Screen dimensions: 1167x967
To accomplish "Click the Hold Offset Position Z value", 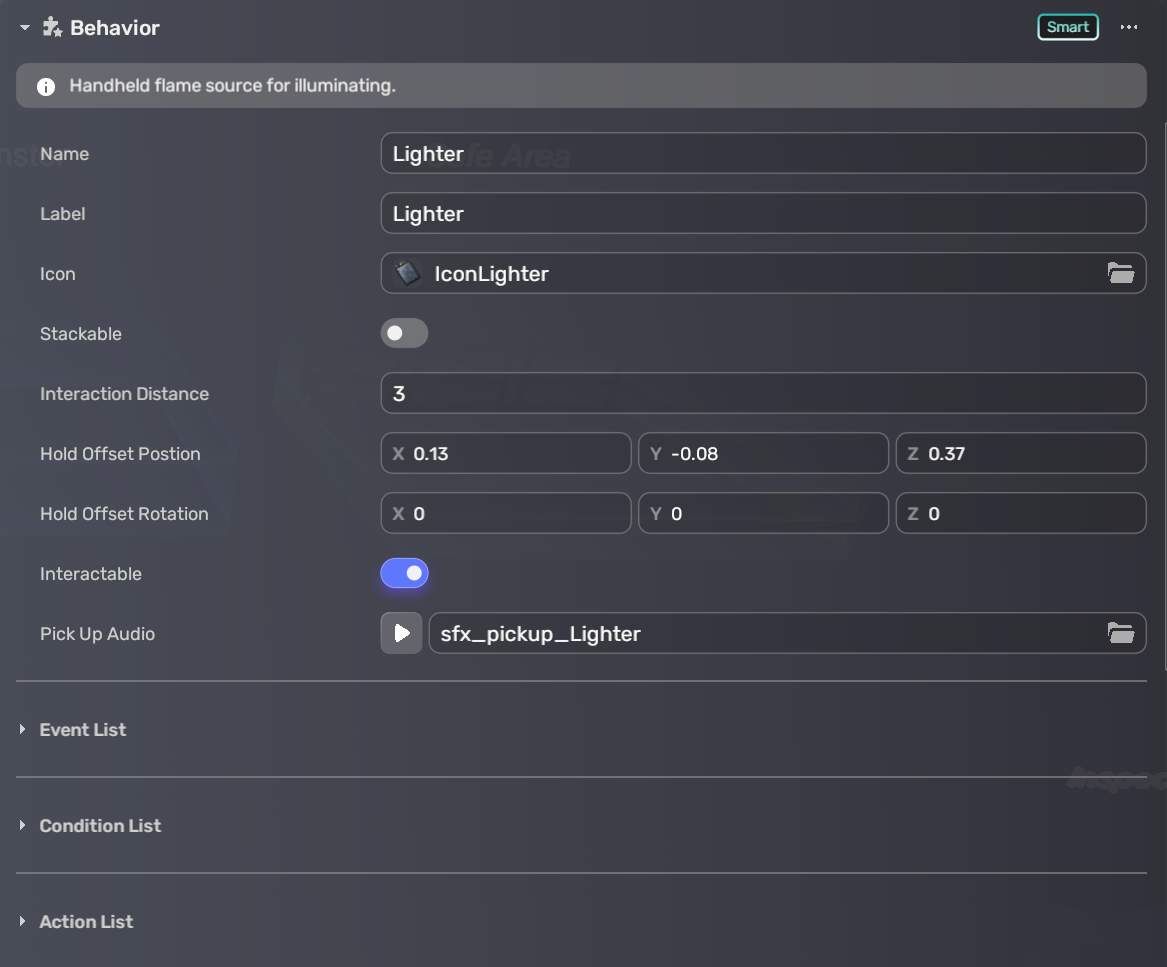I will coord(1030,453).
